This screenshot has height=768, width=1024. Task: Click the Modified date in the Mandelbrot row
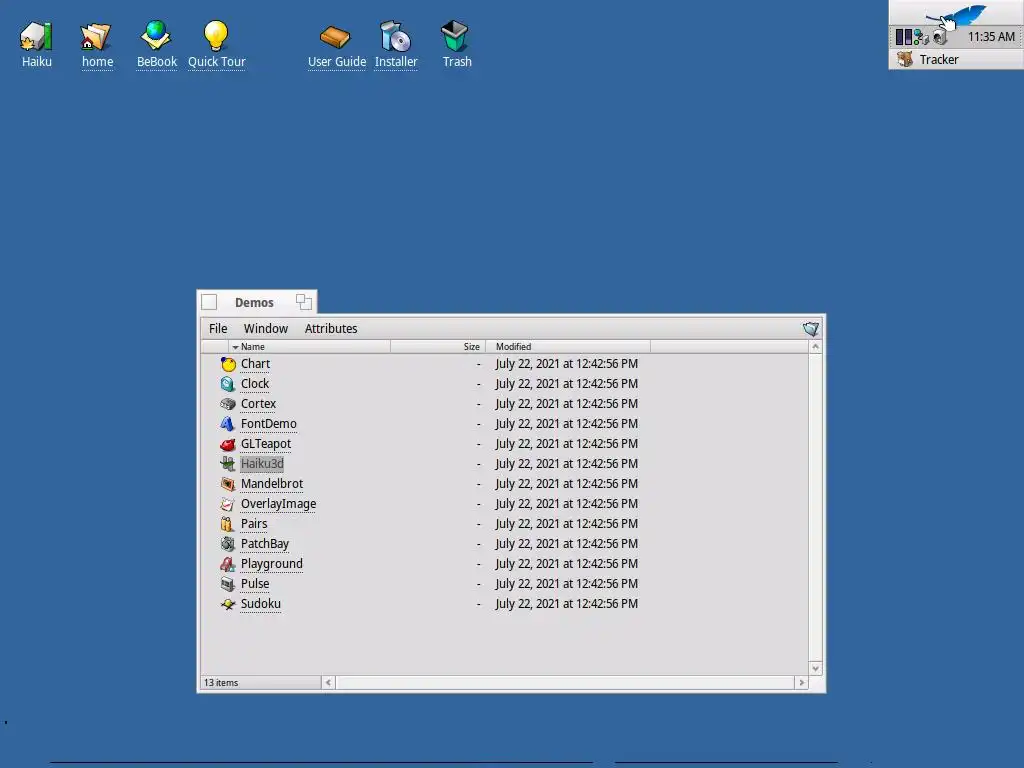click(x=567, y=484)
